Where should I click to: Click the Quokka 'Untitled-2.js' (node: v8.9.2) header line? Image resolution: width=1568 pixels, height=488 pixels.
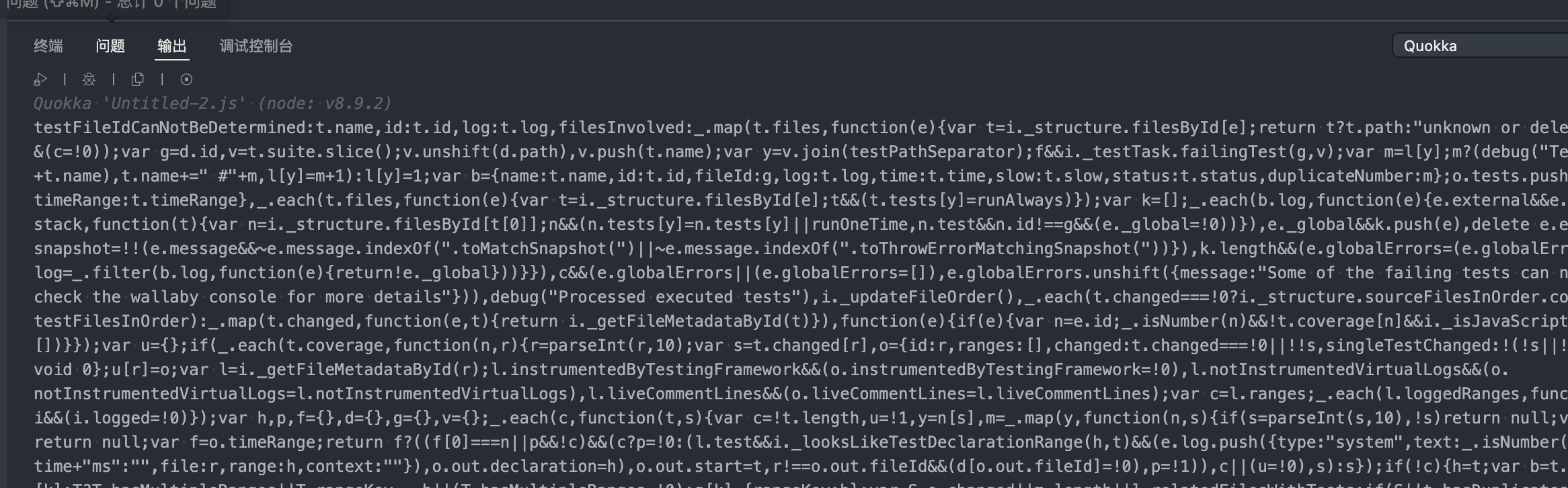(x=212, y=103)
